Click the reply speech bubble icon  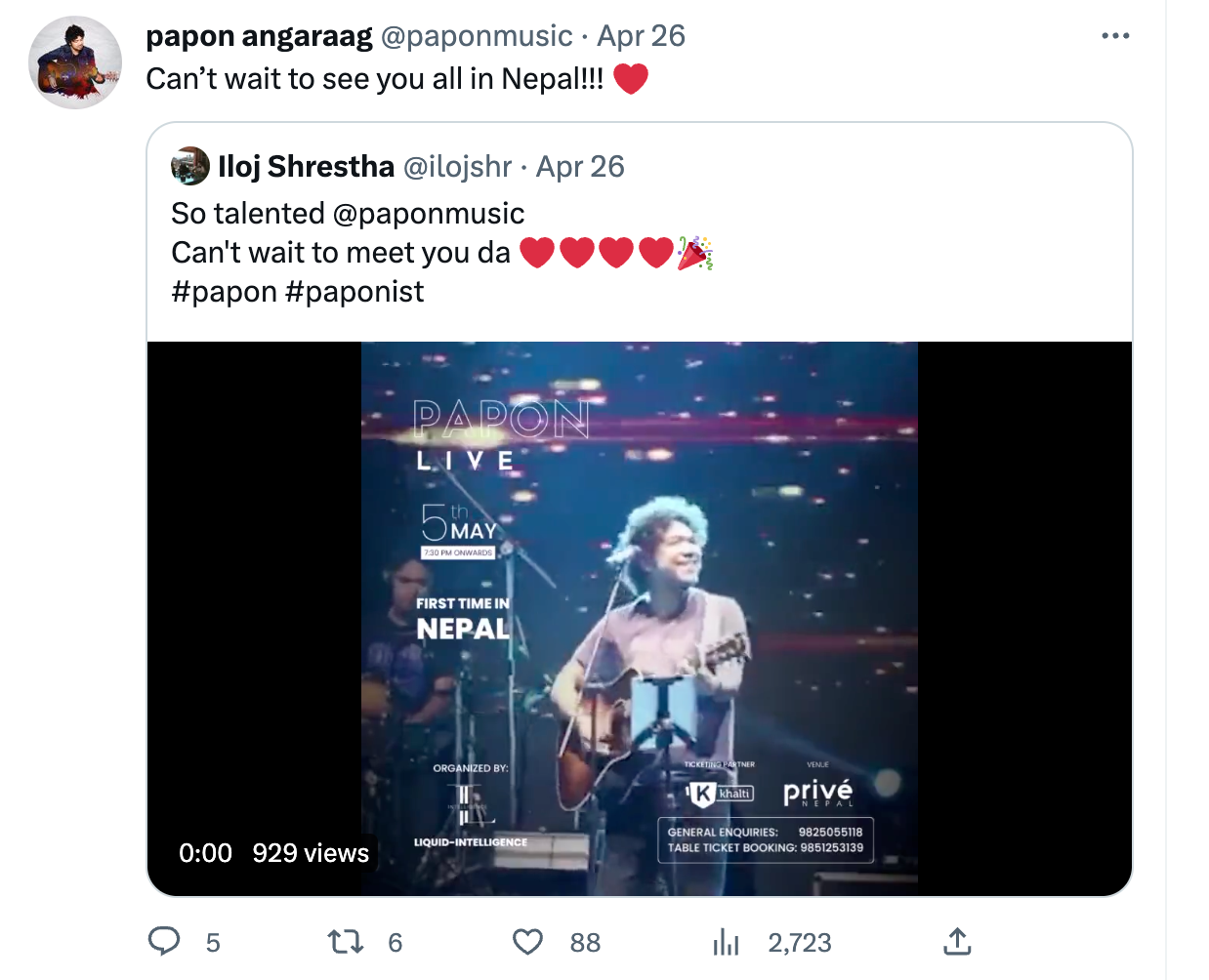pyautogui.click(x=164, y=941)
